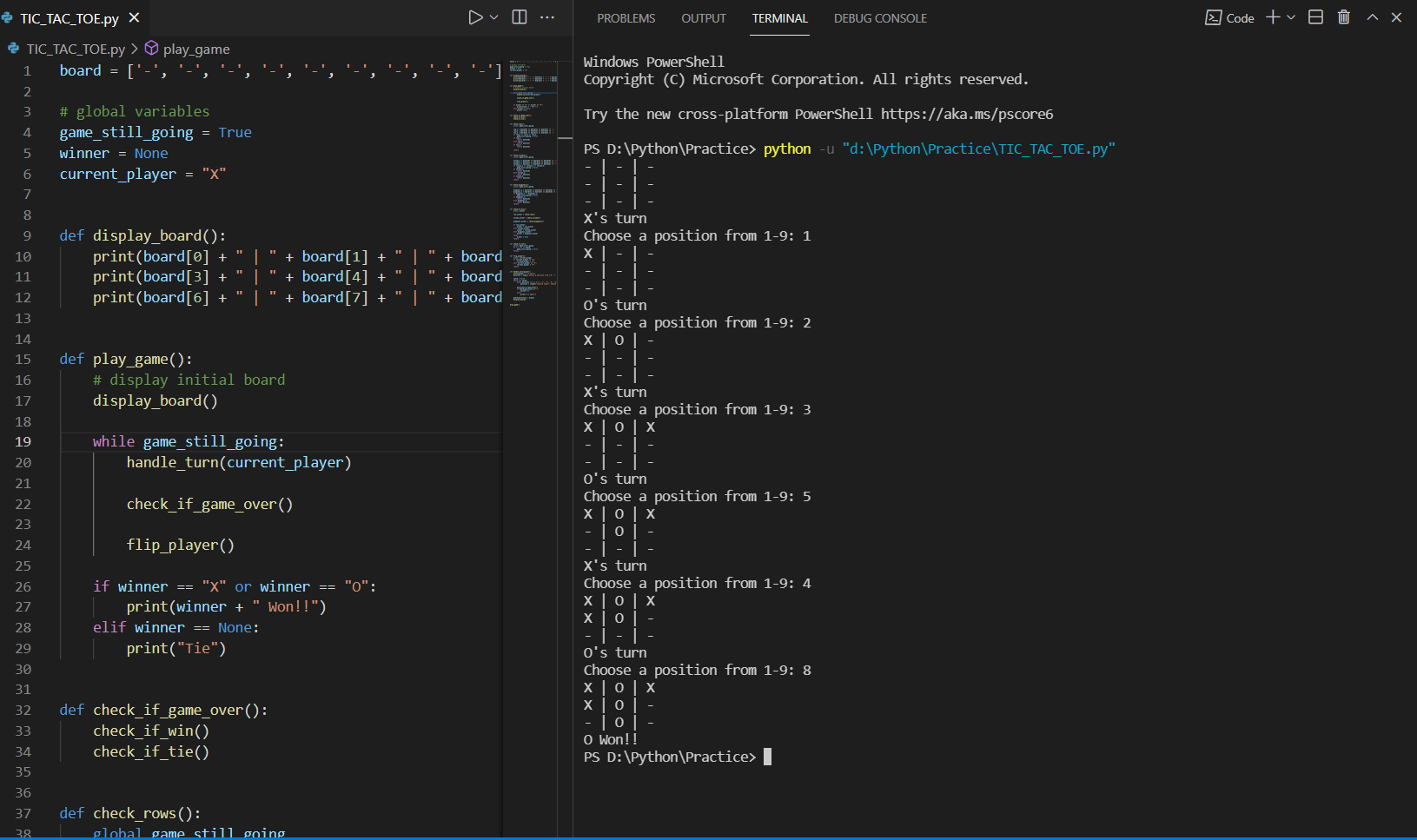
Task: Maximize the panel size with chevron up
Action: click(x=1372, y=17)
